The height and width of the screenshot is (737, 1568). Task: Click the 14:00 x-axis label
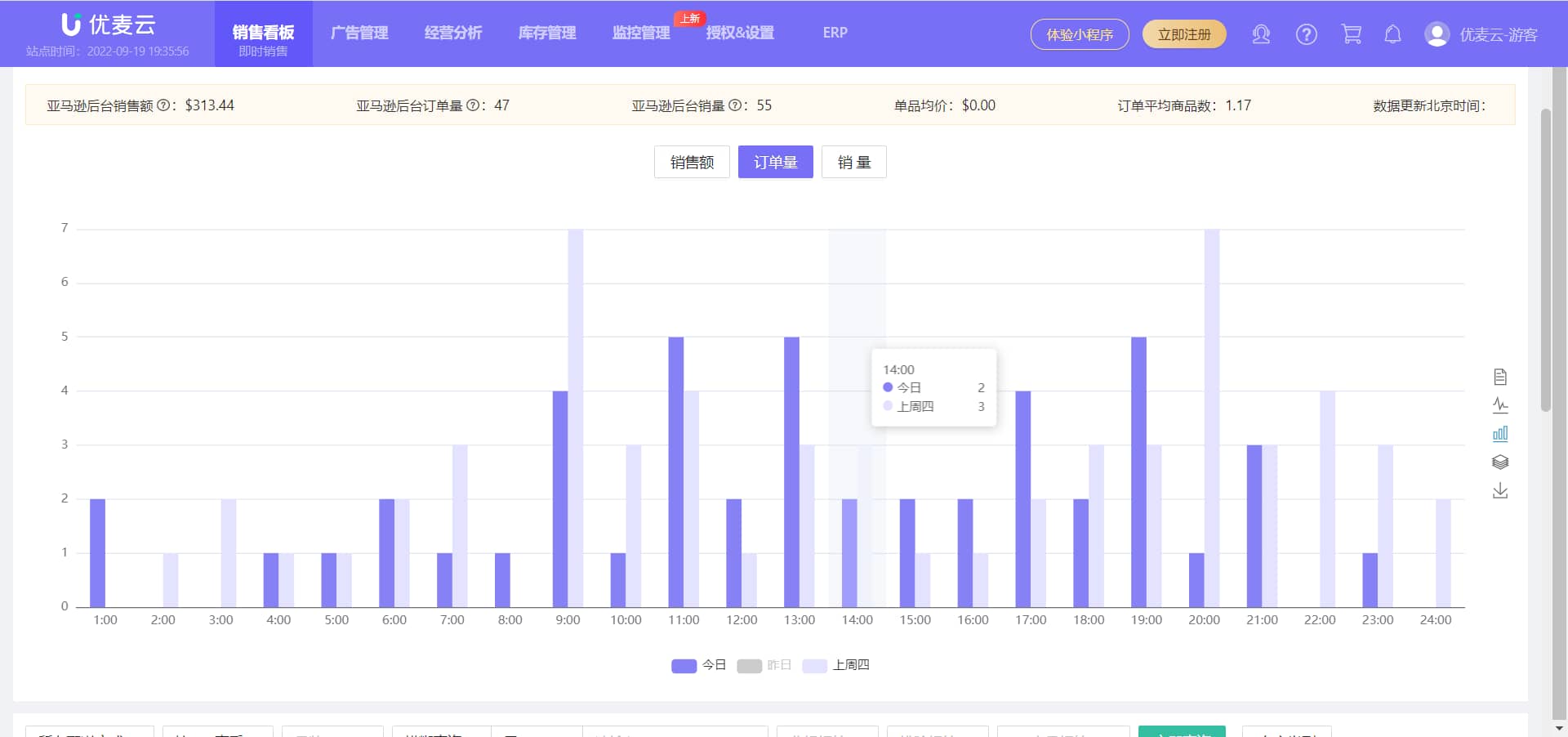click(857, 620)
